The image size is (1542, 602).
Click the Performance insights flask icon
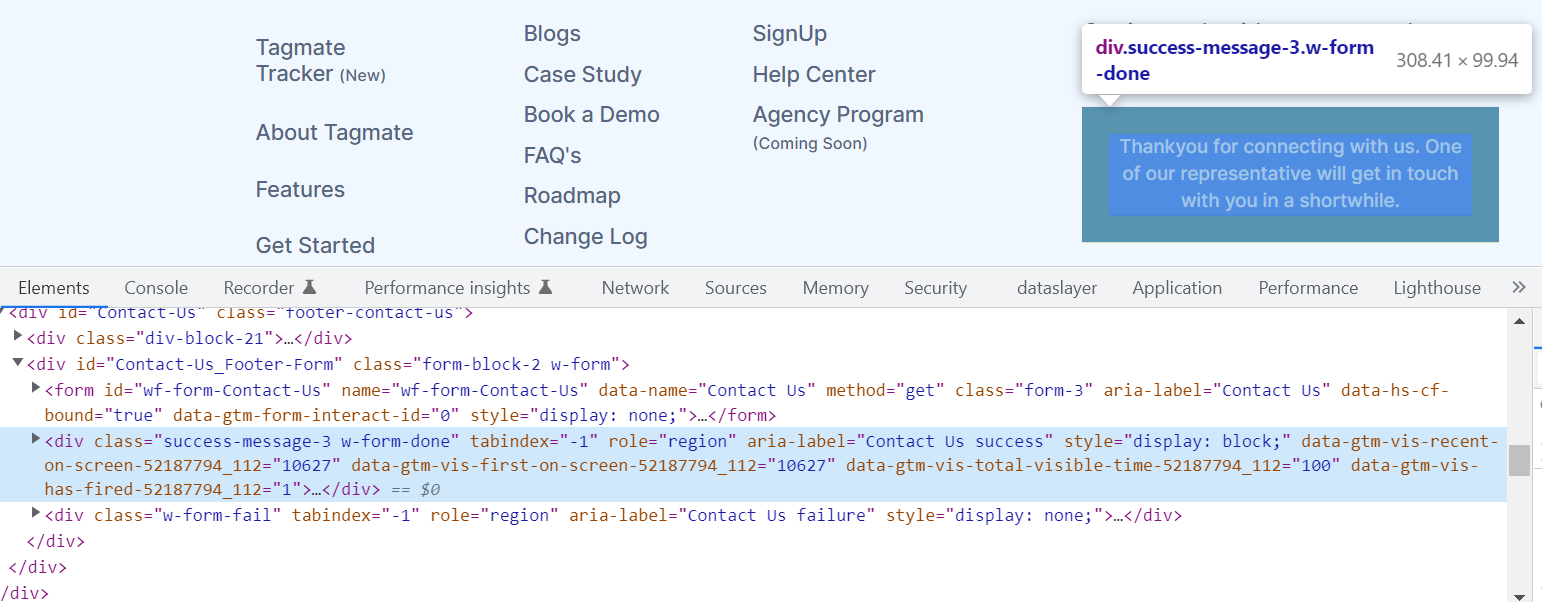[x=545, y=288]
